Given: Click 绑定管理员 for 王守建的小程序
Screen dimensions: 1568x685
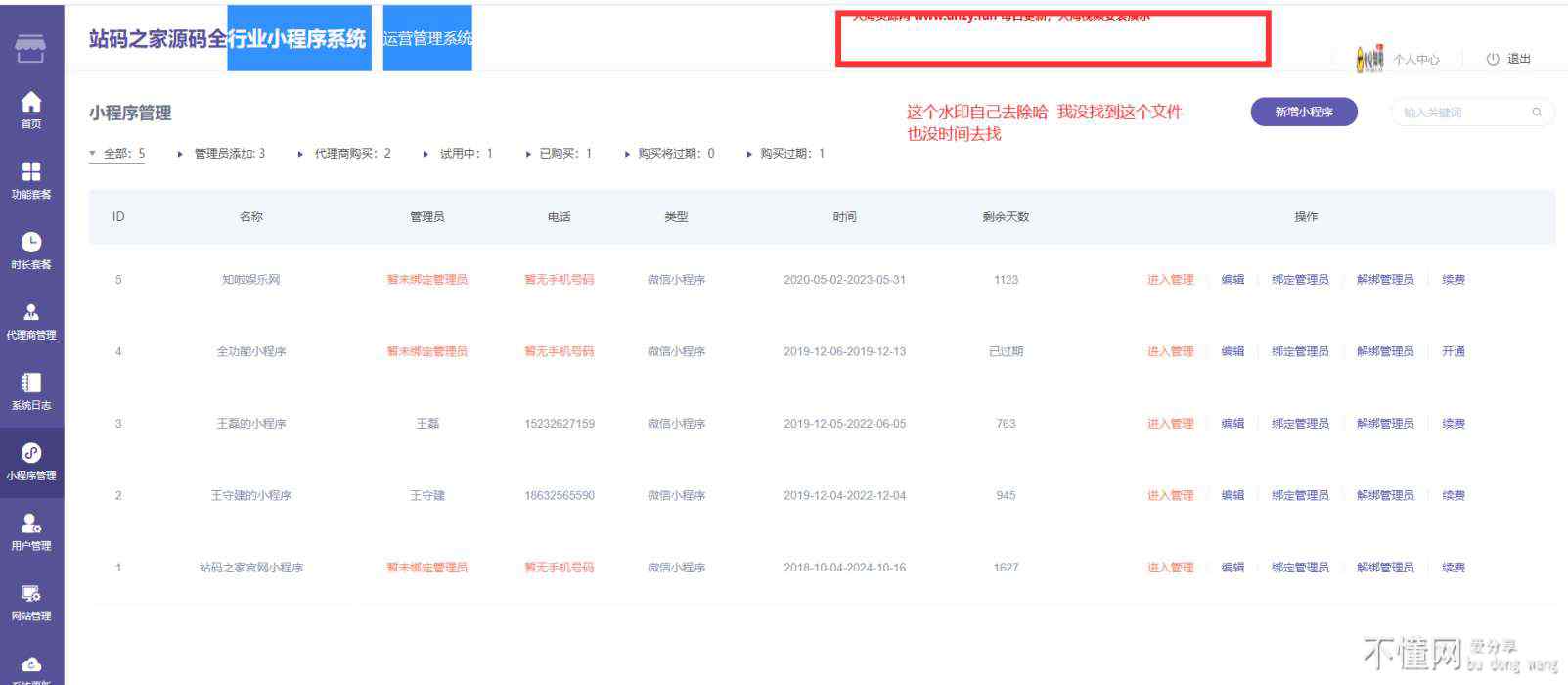Looking at the screenshot, I should click(1300, 495).
